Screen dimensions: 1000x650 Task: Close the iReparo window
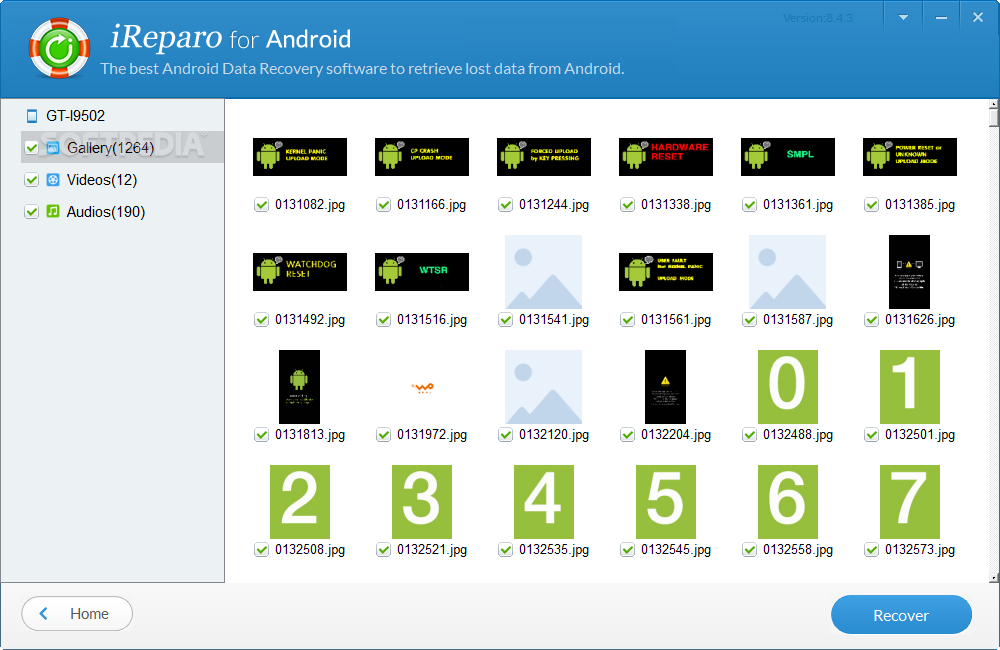click(x=978, y=18)
